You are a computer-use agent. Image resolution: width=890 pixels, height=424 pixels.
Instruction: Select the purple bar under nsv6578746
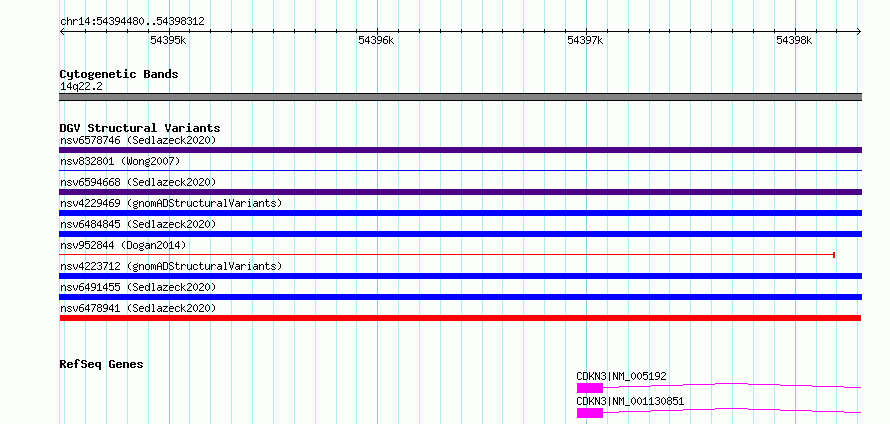pyautogui.click(x=460, y=150)
